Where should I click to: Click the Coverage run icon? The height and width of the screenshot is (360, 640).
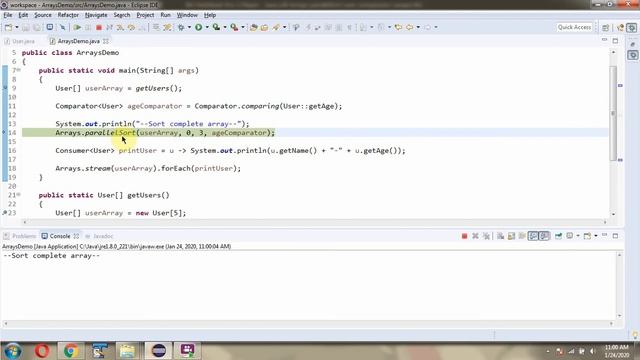coord(216,27)
